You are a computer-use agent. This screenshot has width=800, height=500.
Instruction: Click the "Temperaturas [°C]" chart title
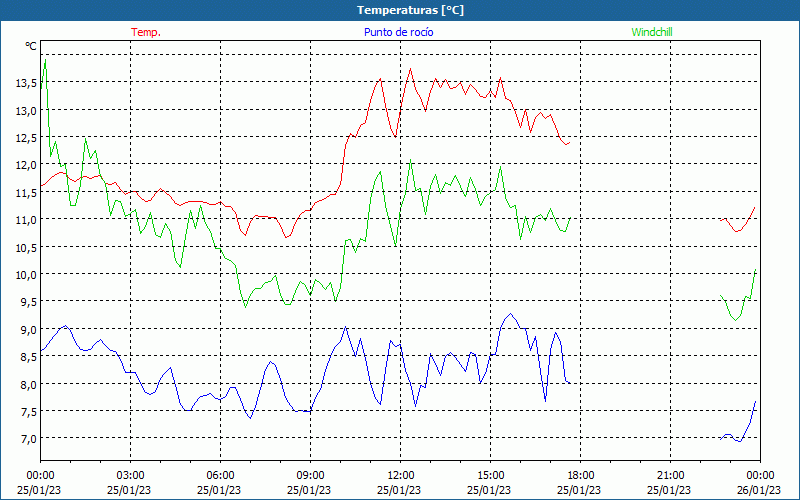pyautogui.click(x=410, y=10)
